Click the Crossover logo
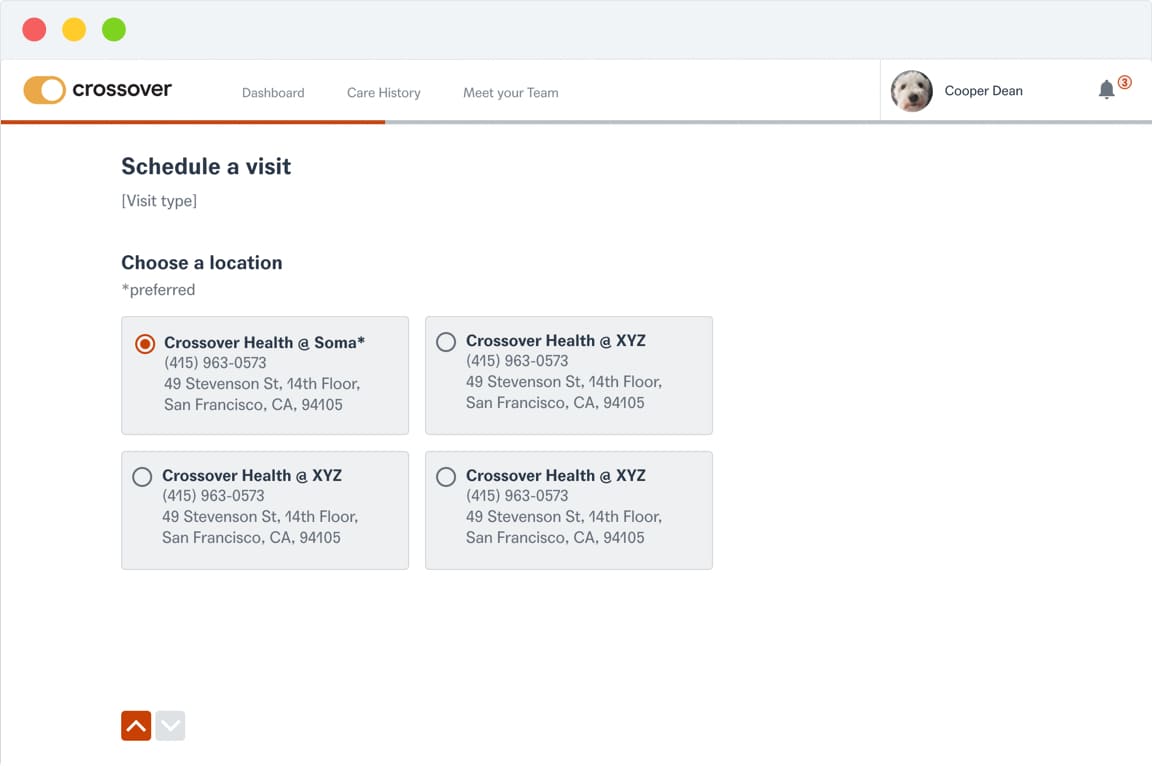 click(98, 90)
